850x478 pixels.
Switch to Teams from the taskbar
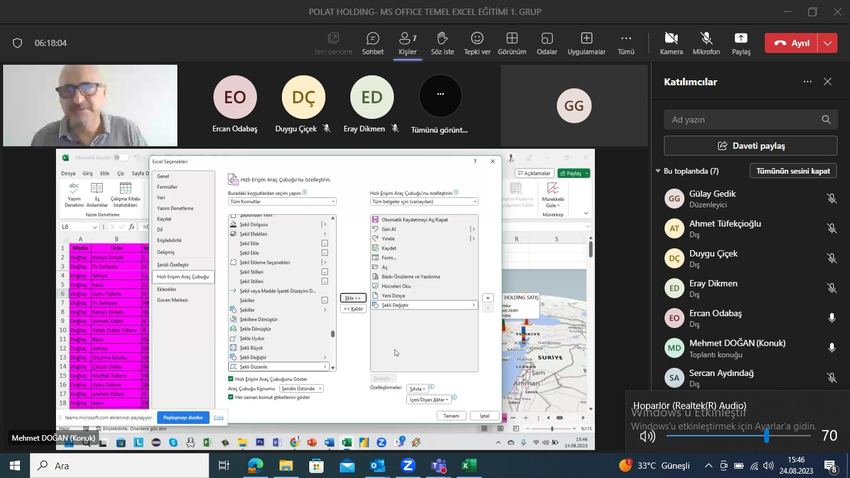(x=439, y=465)
